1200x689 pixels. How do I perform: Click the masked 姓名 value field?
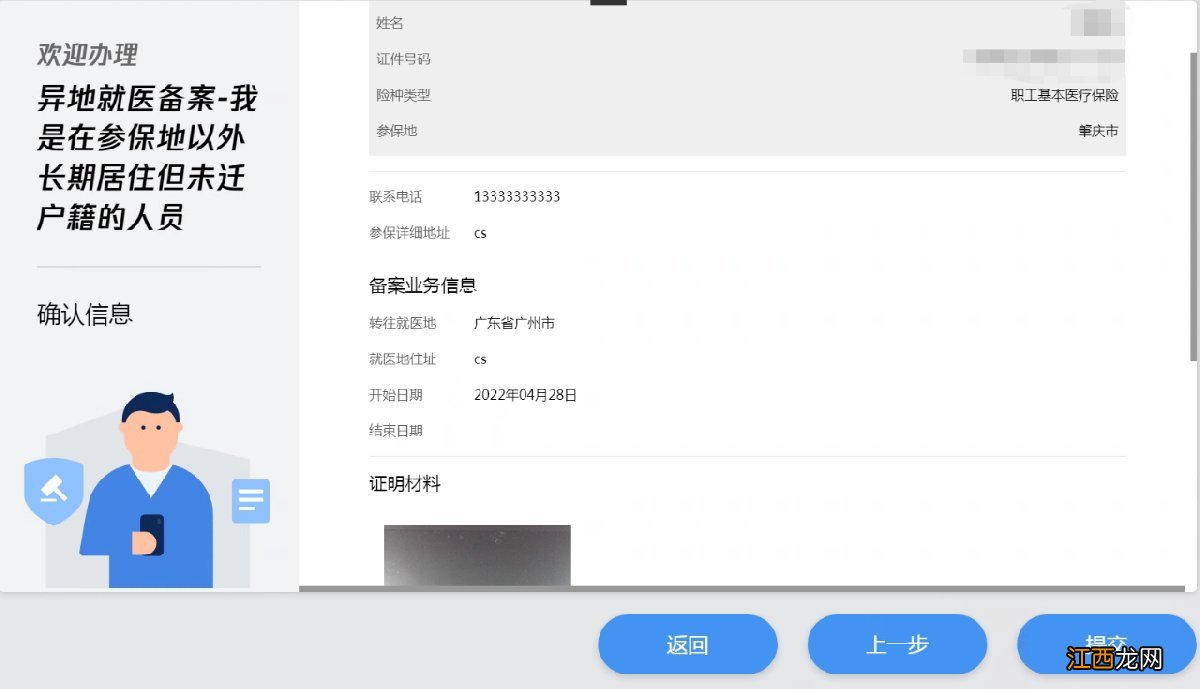[x=1098, y=20]
